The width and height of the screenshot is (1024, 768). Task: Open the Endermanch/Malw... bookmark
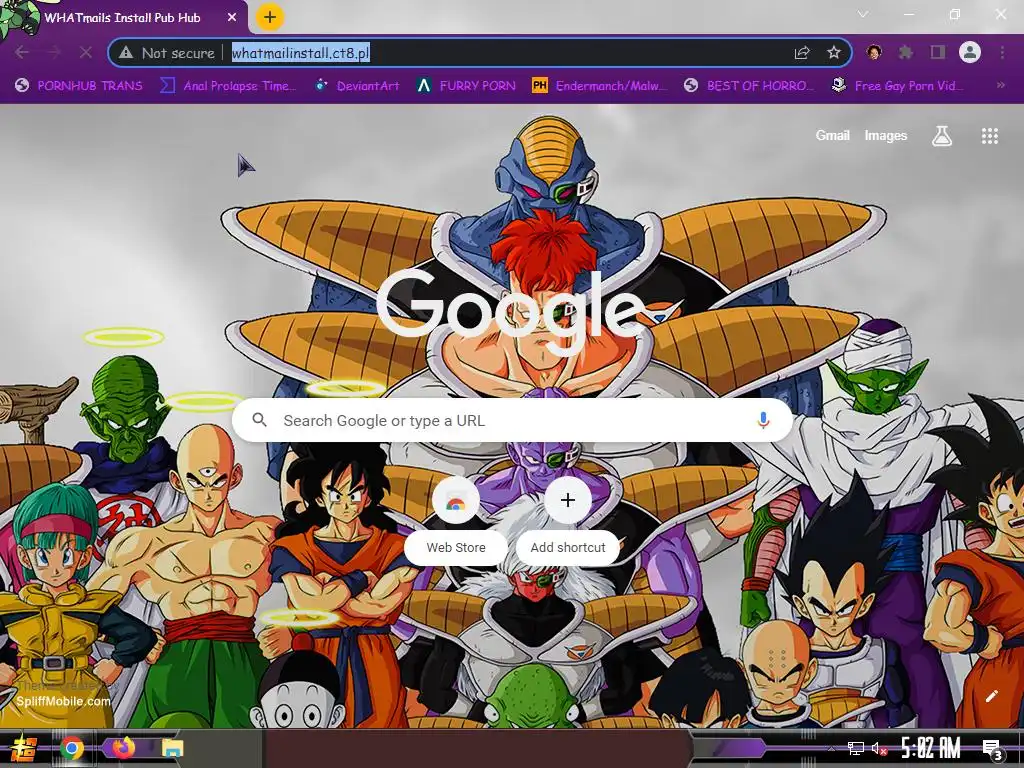click(x=600, y=86)
